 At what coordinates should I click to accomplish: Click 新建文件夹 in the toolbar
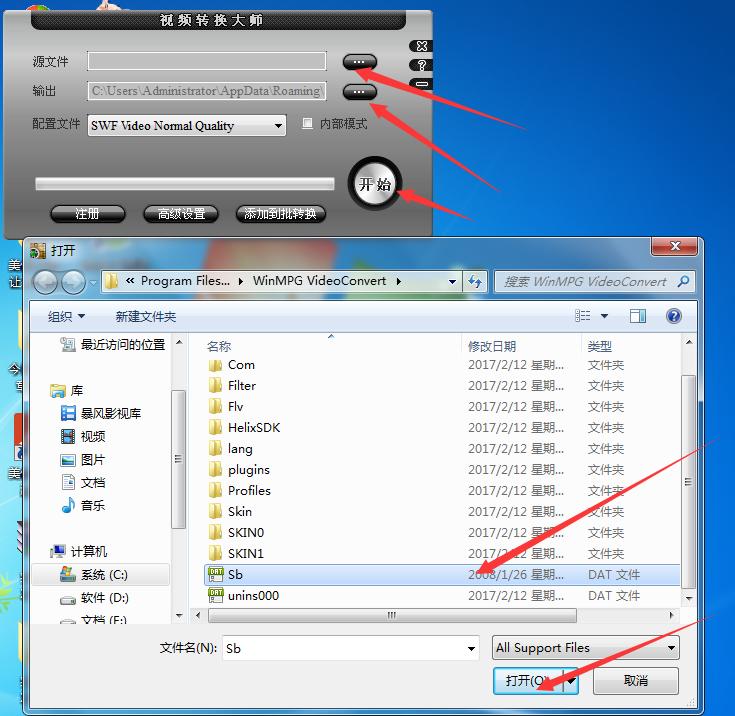pos(145,316)
